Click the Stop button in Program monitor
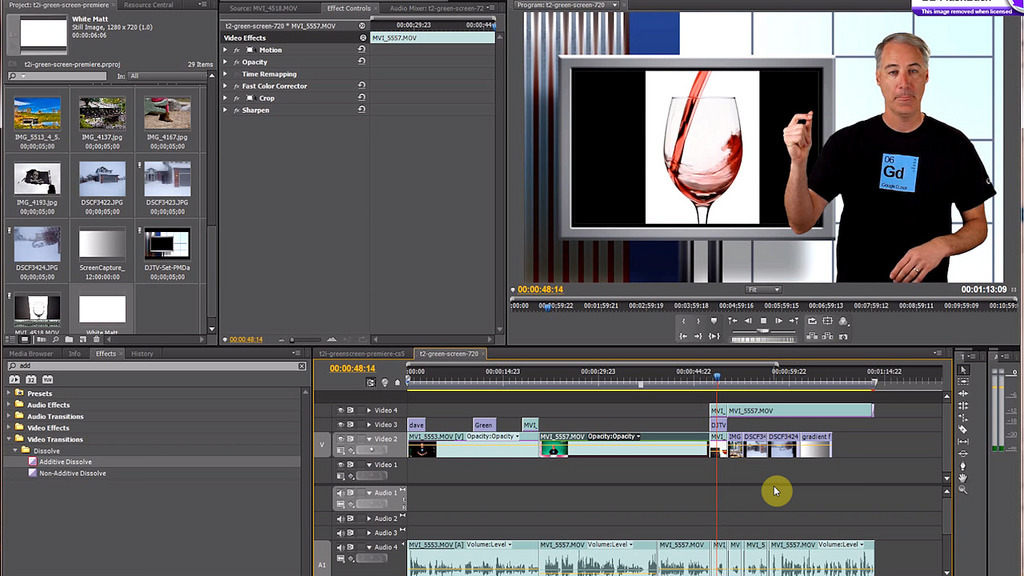The width and height of the screenshot is (1024, 576). 763,321
